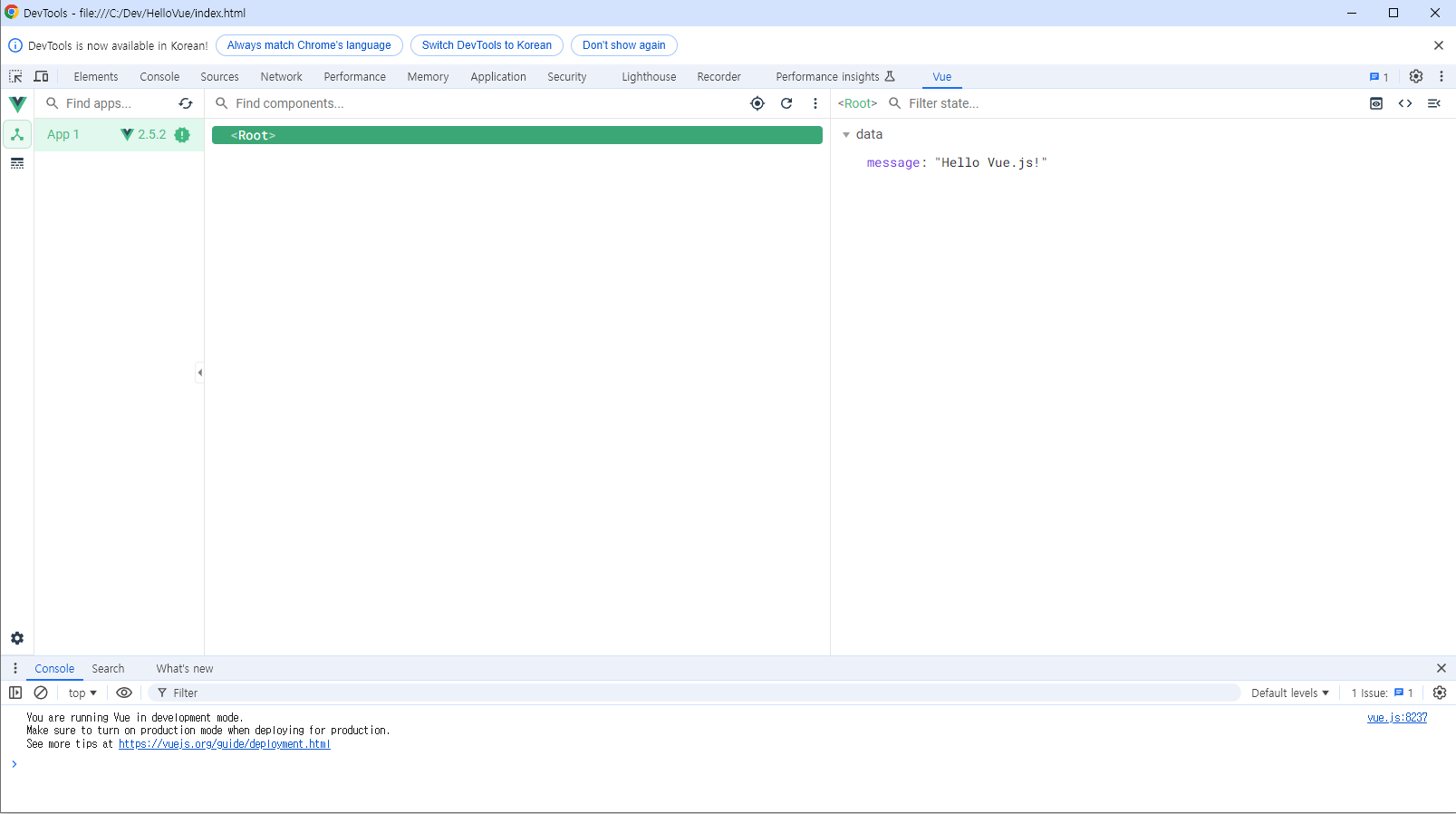This screenshot has height=814, width=1456.
Task: Open the Recorder tab
Action: [x=719, y=77]
